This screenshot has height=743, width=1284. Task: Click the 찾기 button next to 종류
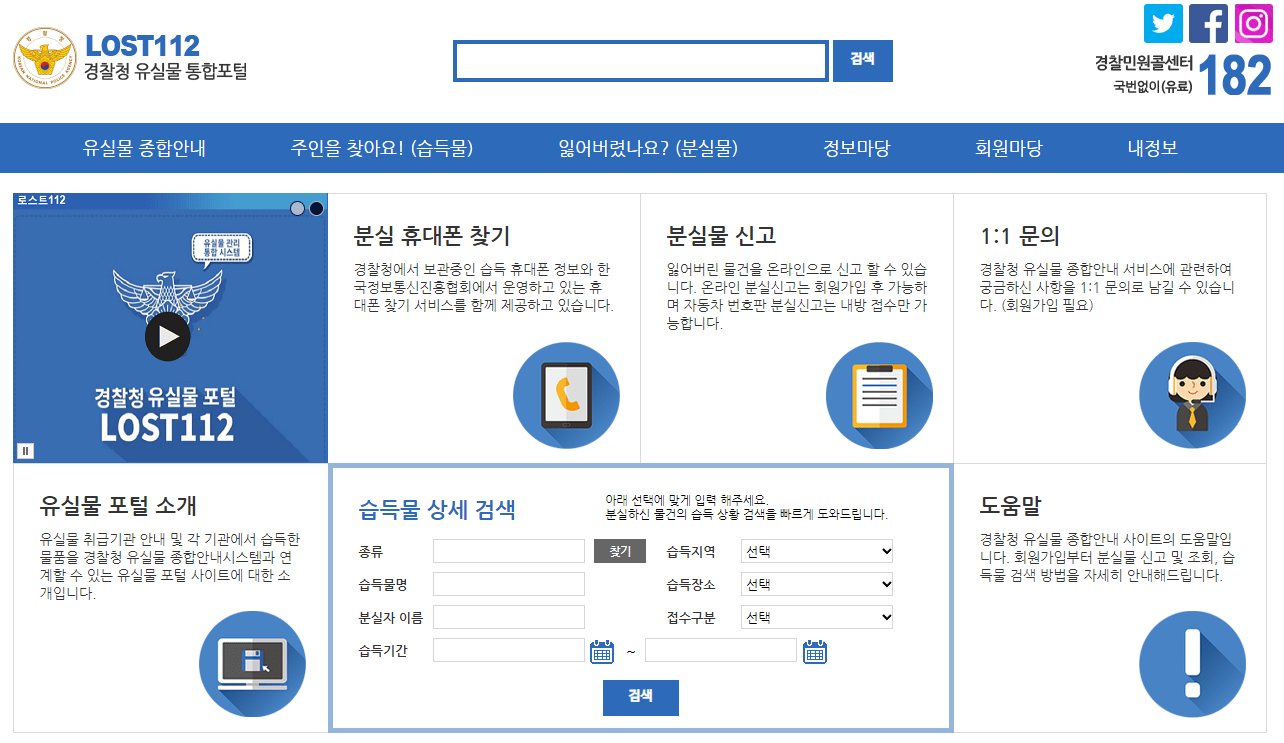[x=620, y=551]
